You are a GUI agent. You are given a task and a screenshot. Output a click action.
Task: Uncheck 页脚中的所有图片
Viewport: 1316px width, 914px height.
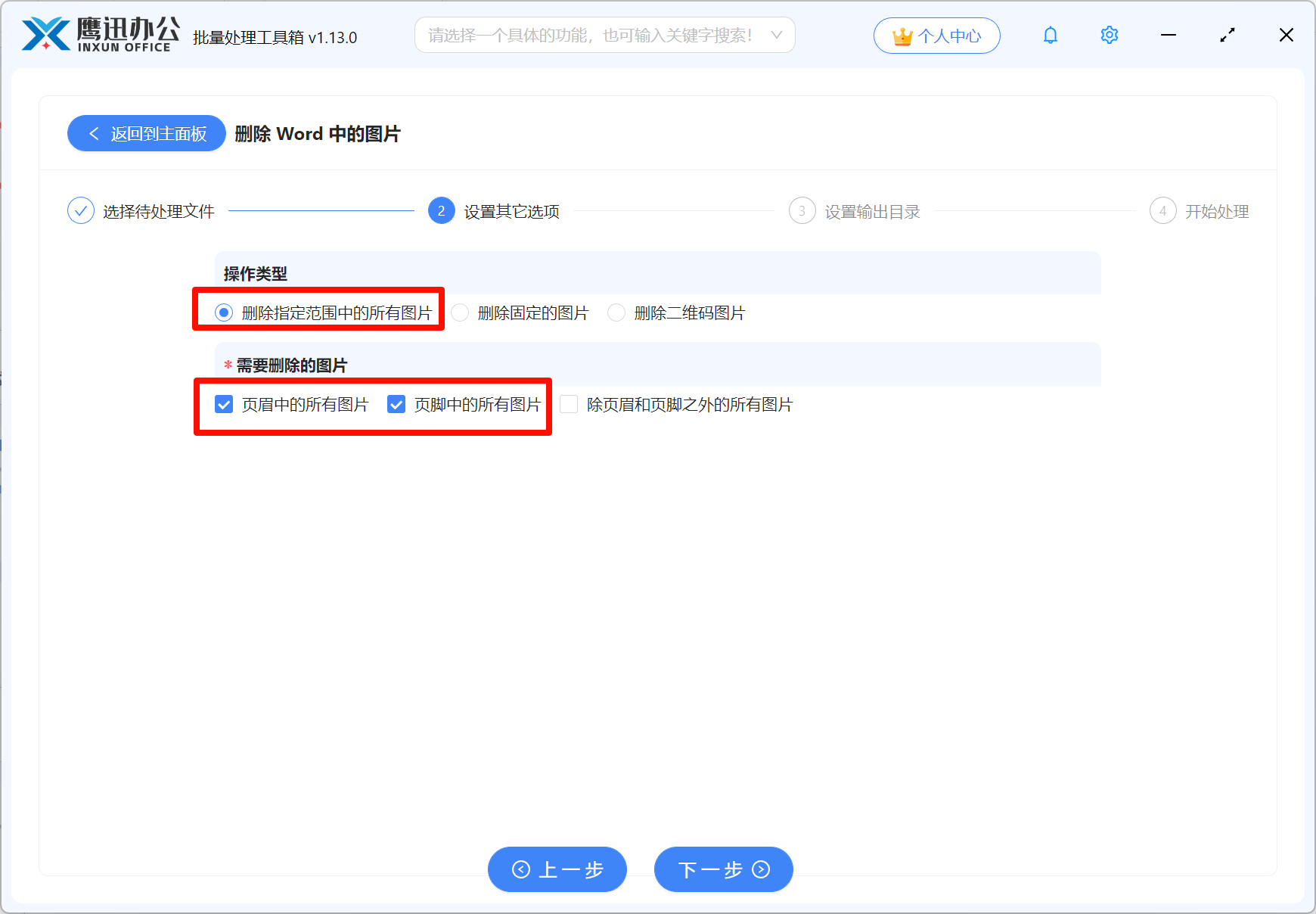(x=396, y=405)
